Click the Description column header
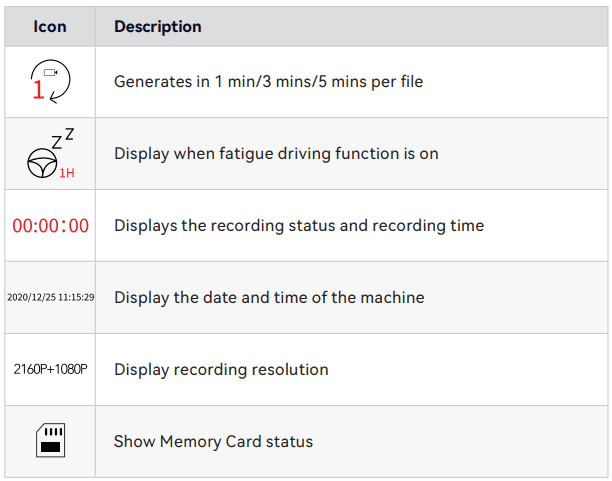Image resolution: width=612 pixels, height=481 pixels. coord(157,27)
